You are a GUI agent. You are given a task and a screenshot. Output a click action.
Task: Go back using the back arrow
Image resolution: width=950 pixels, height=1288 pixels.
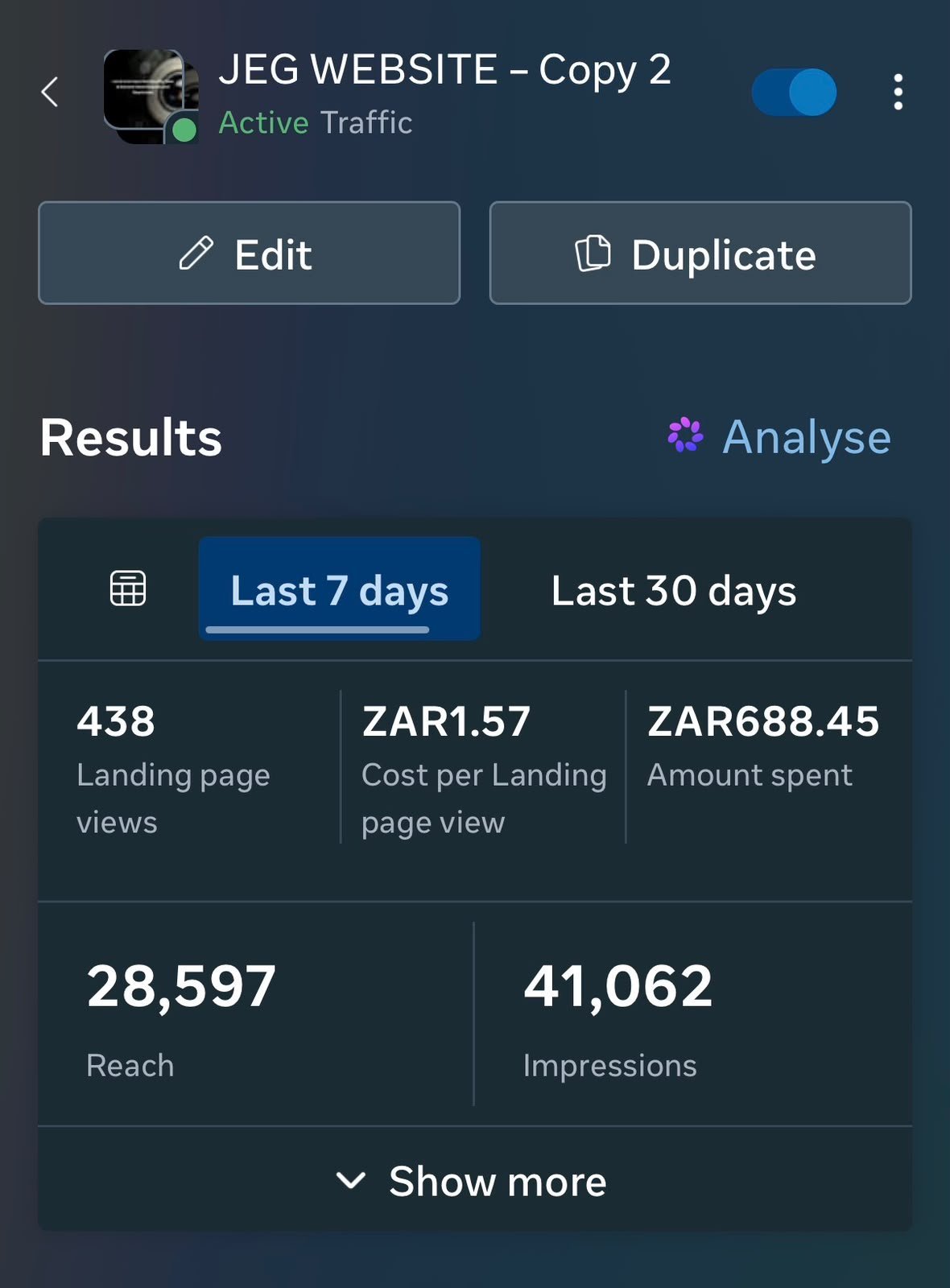point(50,92)
